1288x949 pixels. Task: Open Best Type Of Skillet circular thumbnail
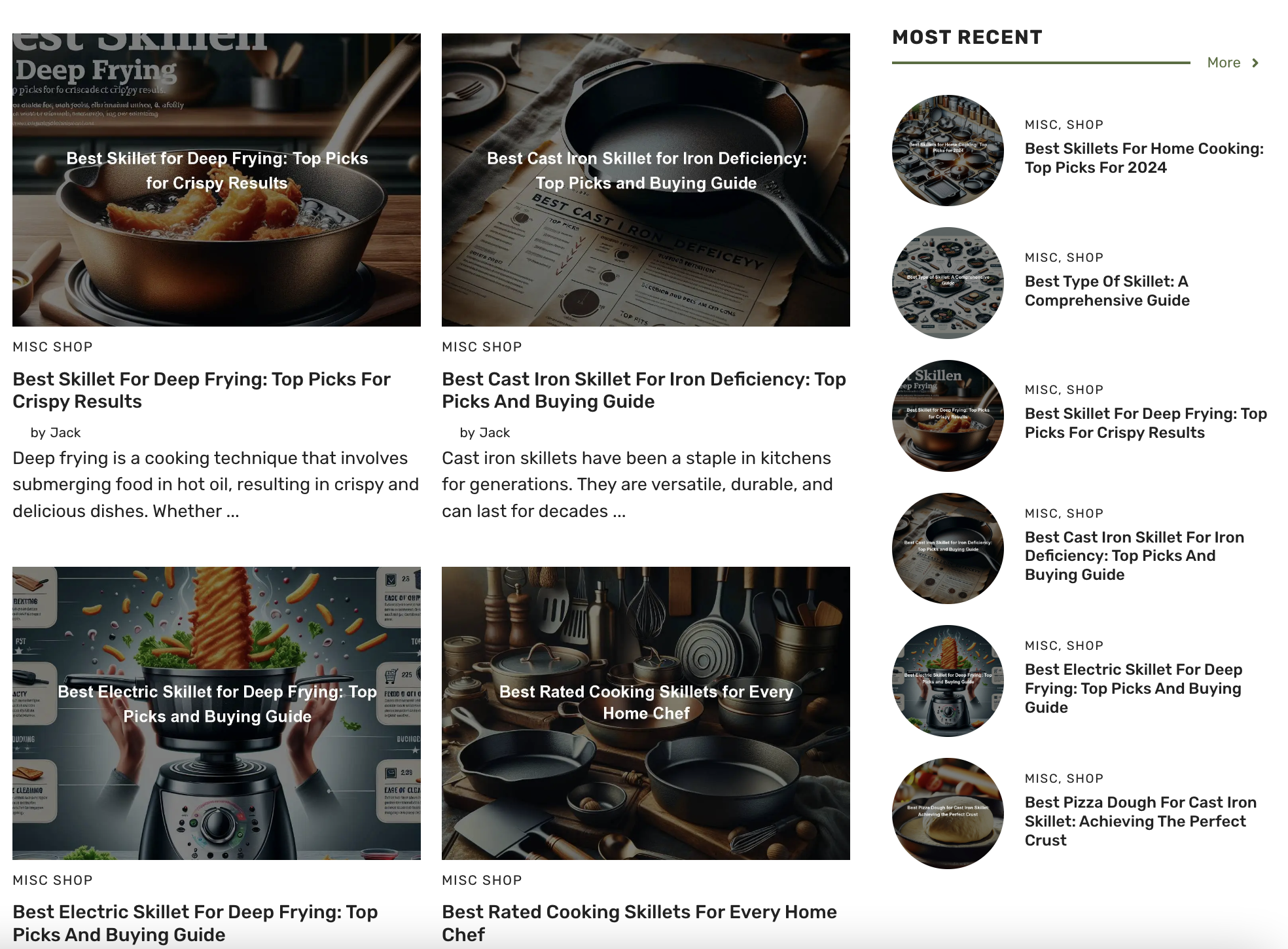click(x=948, y=283)
